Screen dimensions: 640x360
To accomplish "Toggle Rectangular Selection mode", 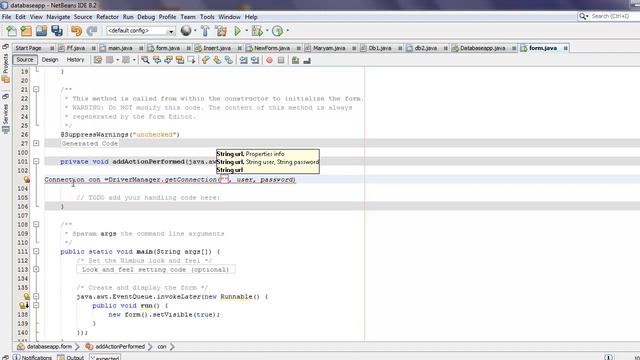I will coord(191,60).
